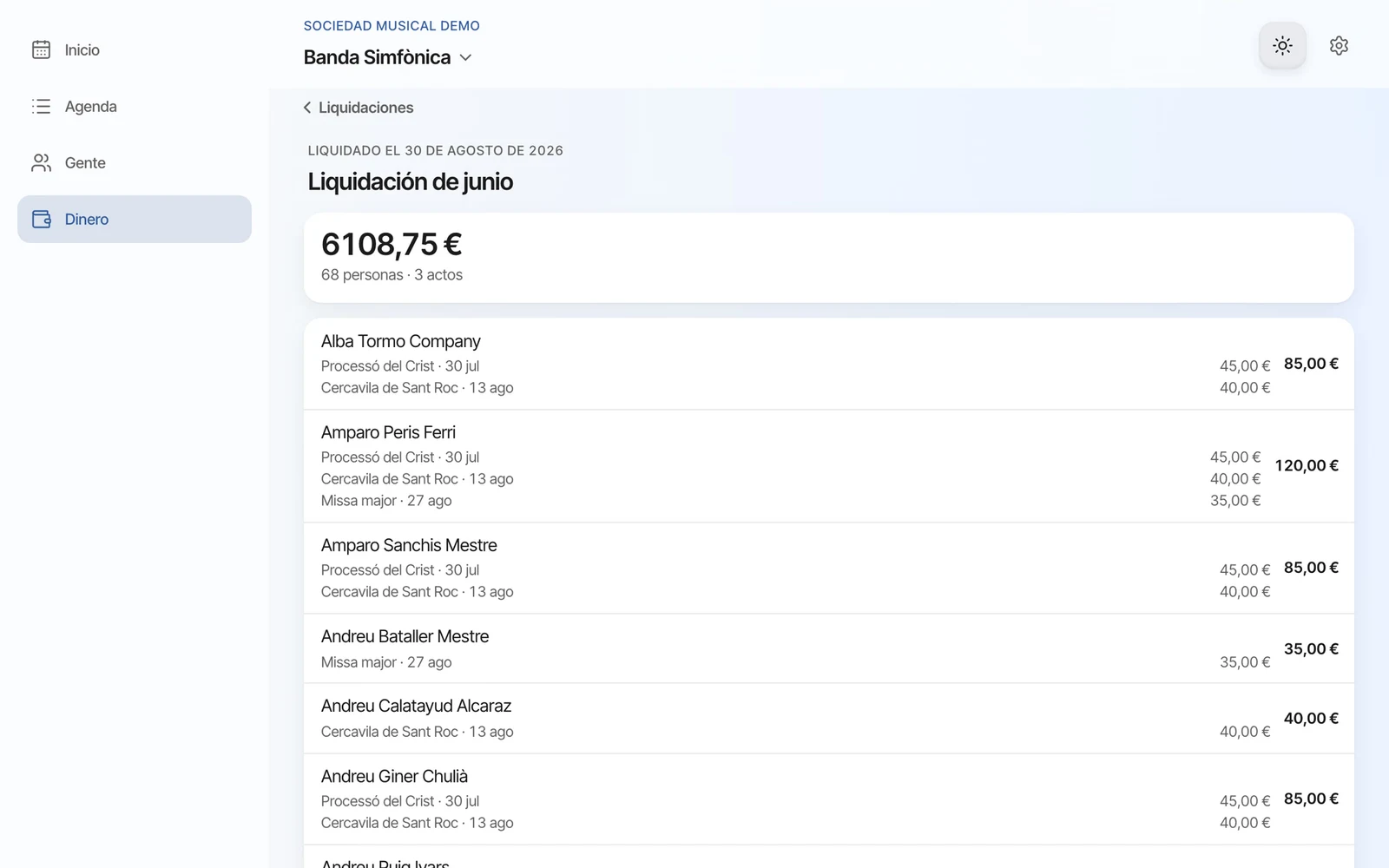Open the Inicio menu item
Screen dimensions: 1389x868
click(x=135, y=49)
